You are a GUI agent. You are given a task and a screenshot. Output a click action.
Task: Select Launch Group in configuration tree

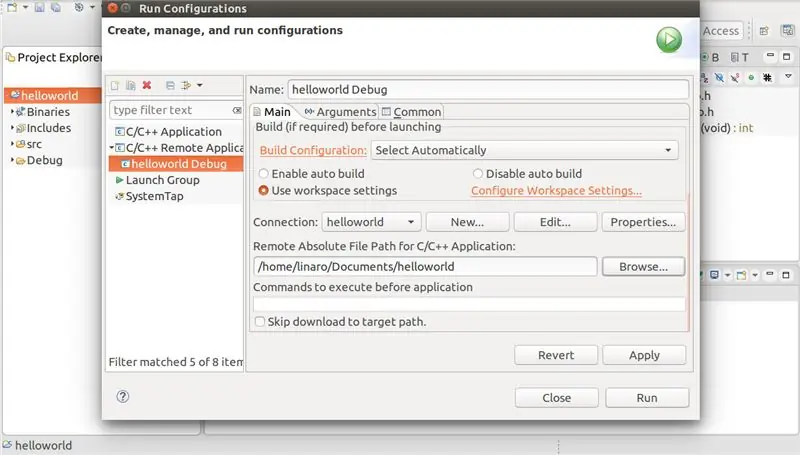tap(162, 180)
